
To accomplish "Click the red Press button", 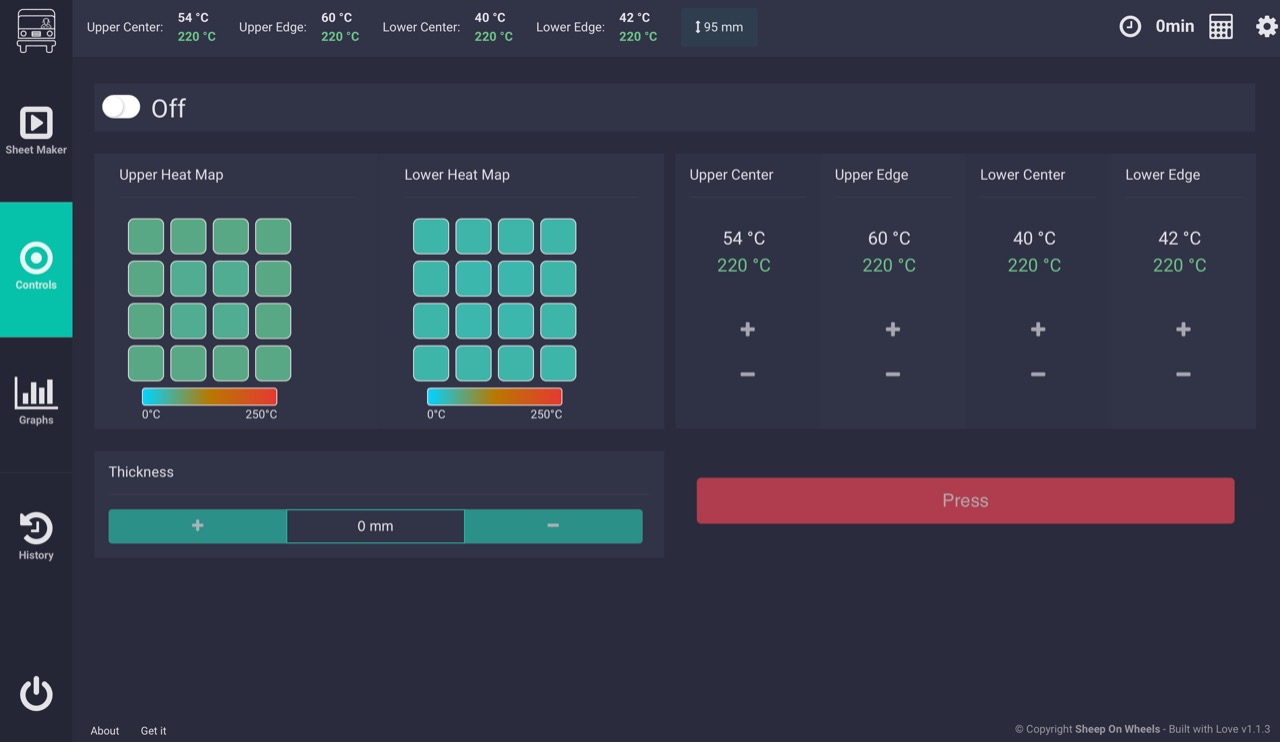I will coord(965,500).
